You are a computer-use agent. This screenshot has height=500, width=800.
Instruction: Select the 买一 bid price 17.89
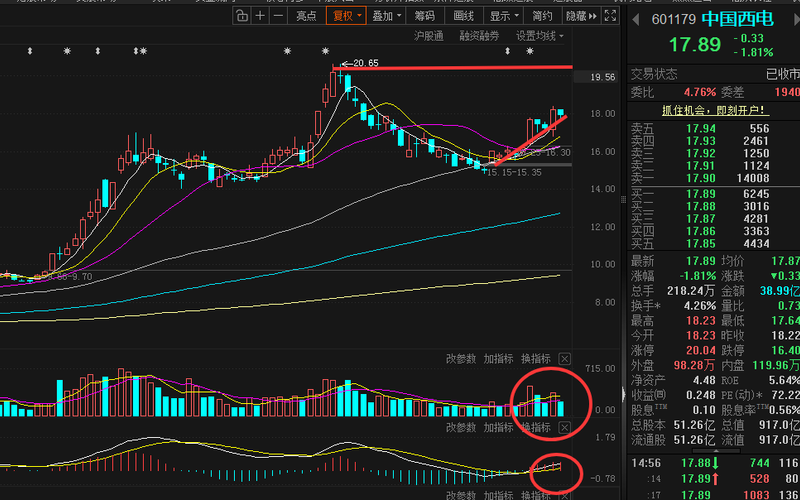tap(701, 194)
